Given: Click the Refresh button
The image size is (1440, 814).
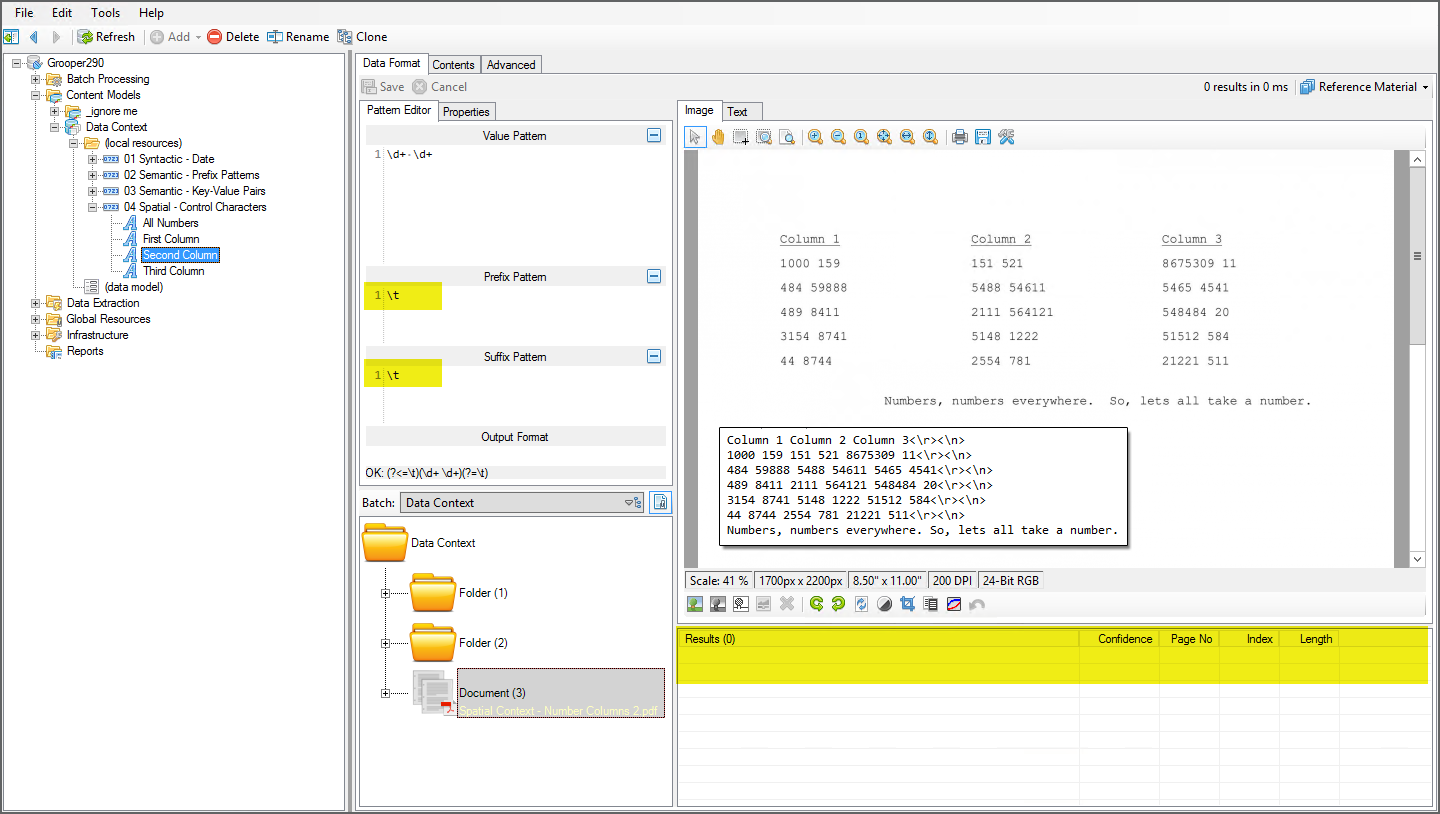Looking at the screenshot, I should coord(106,37).
